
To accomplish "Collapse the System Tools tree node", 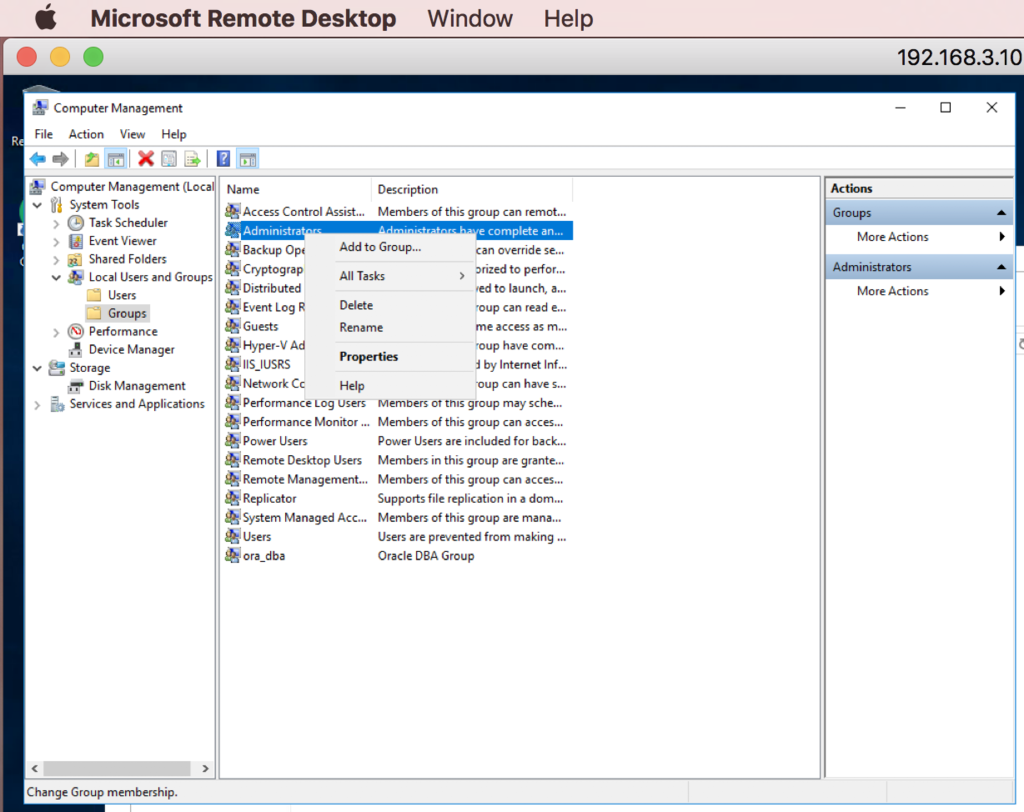I will [37, 205].
